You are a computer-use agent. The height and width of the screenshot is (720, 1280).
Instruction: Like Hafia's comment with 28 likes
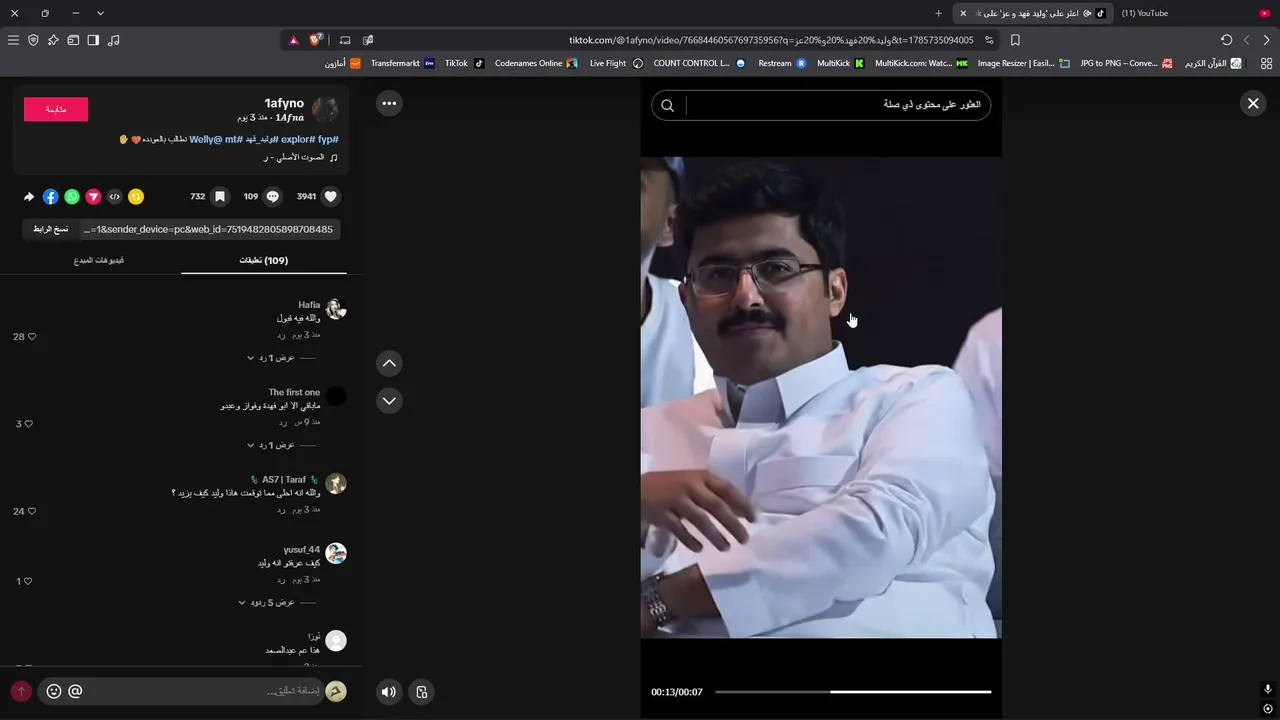click(32, 337)
